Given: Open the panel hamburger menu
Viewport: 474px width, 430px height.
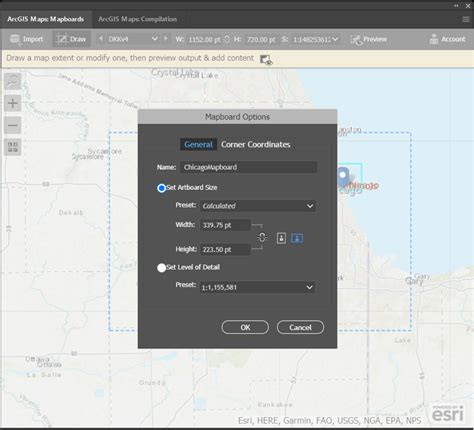Looking at the screenshot, I should click(466, 19).
